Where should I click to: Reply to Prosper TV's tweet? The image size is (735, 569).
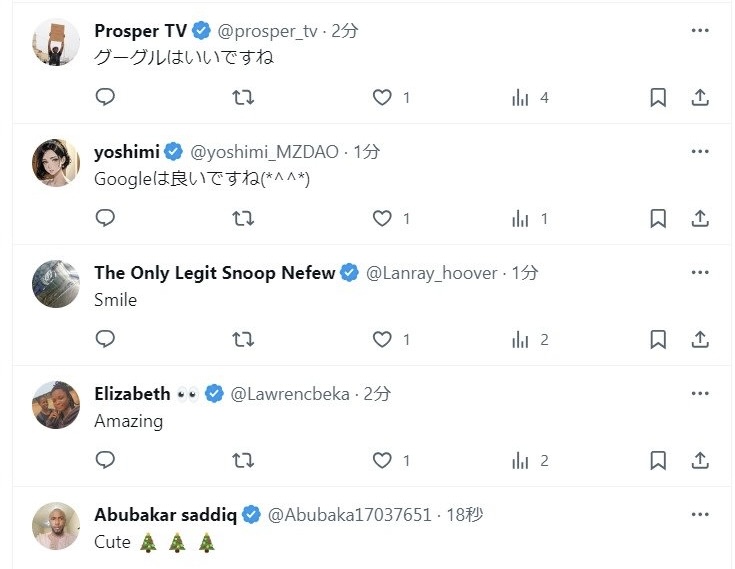[105, 97]
